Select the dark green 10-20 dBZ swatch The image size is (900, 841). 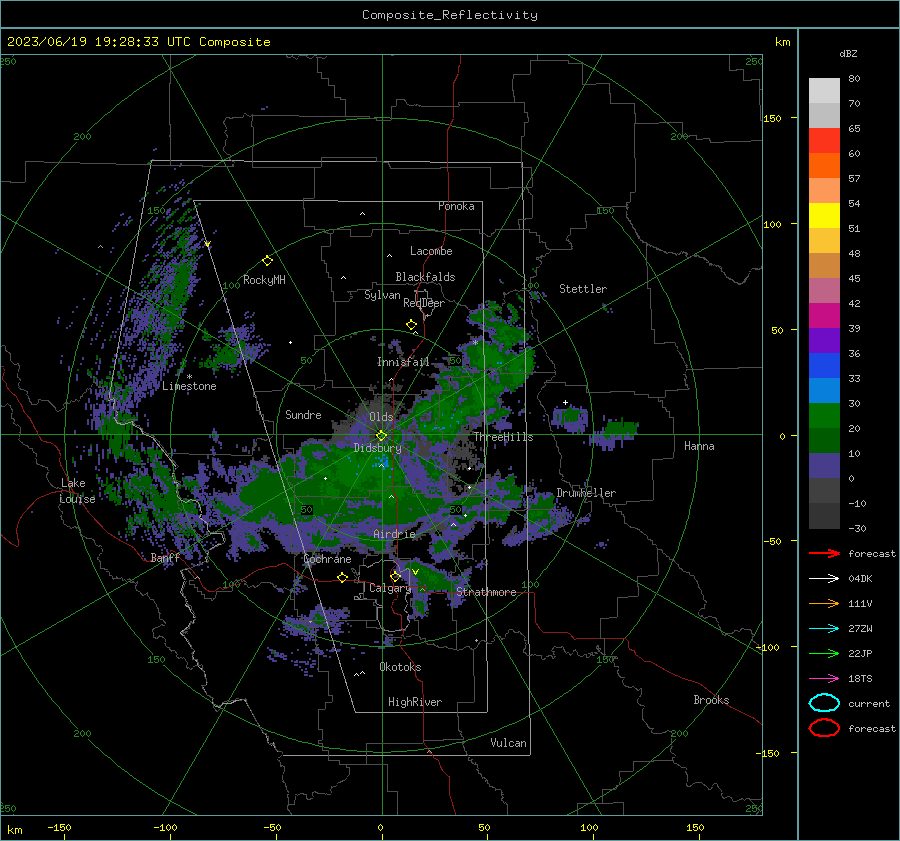click(824, 441)
